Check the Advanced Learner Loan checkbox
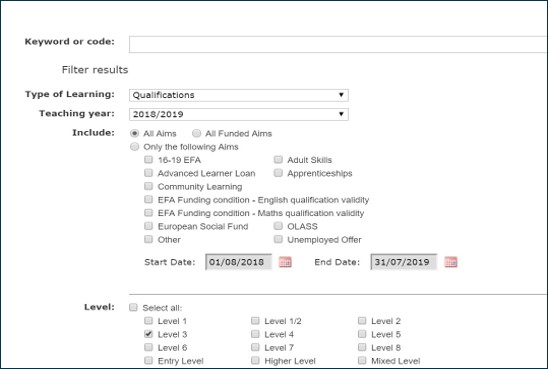The height and width of the screenshot is (369, 548). [149, 173]
